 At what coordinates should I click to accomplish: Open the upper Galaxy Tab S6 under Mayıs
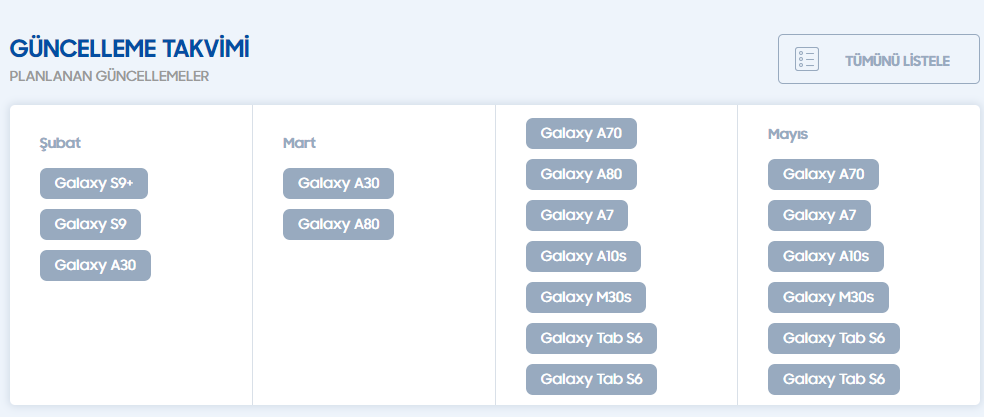(x=834, y=338)
